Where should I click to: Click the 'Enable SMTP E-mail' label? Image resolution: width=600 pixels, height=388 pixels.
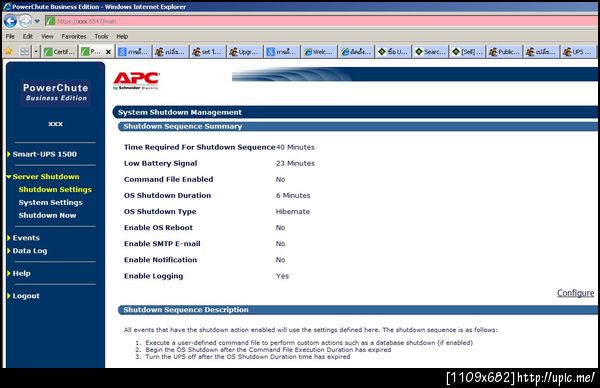click(162, 244)
